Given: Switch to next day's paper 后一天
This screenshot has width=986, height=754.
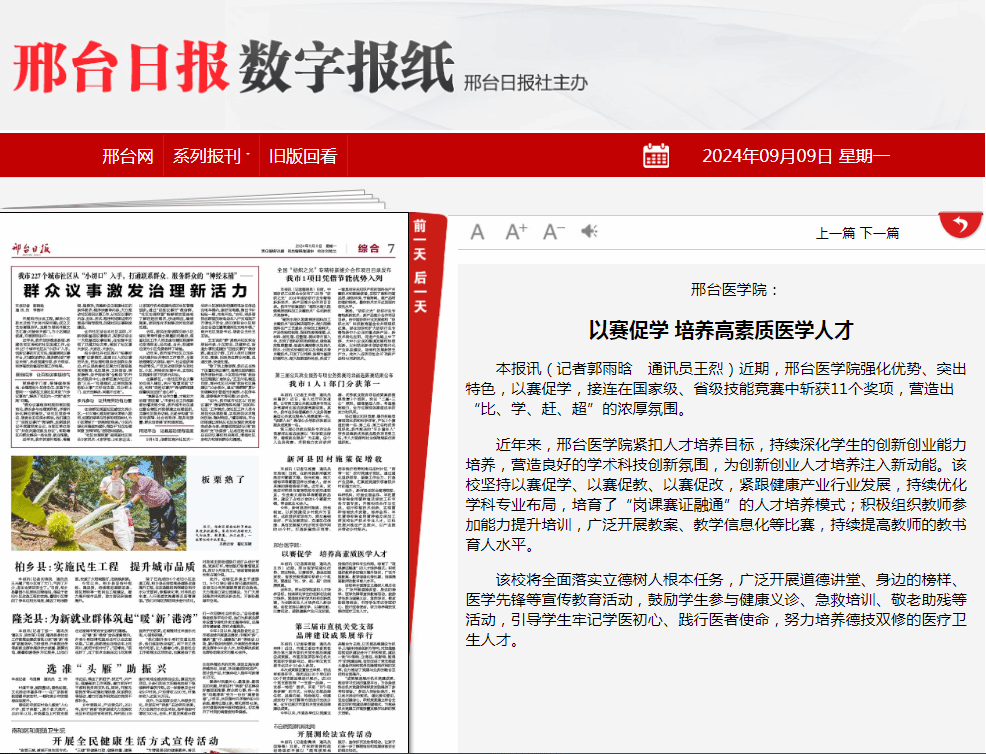Looking at the screenshot, I should pos(422,291).
